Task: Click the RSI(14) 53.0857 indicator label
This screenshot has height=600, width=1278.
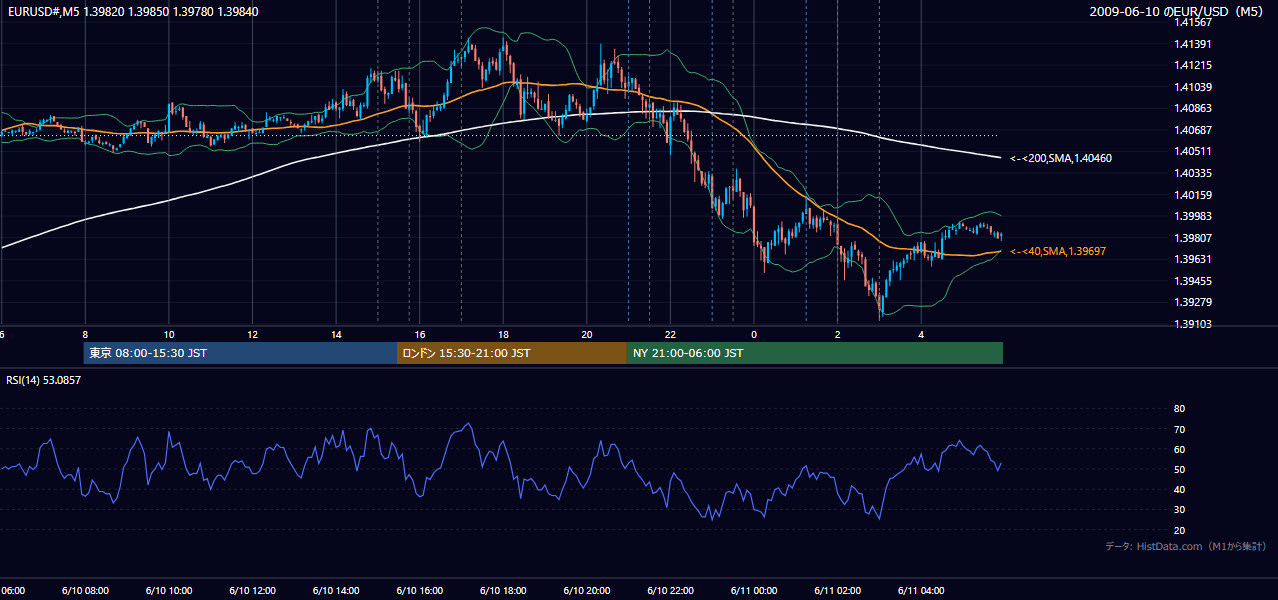Action: pos(42,380)
